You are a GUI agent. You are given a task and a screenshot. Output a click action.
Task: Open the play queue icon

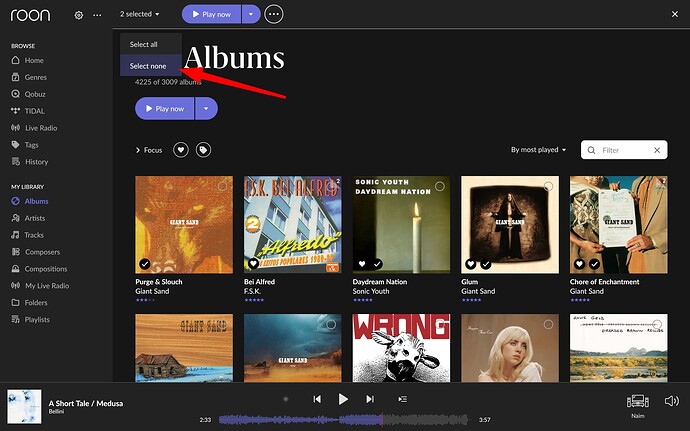(402, 399)
